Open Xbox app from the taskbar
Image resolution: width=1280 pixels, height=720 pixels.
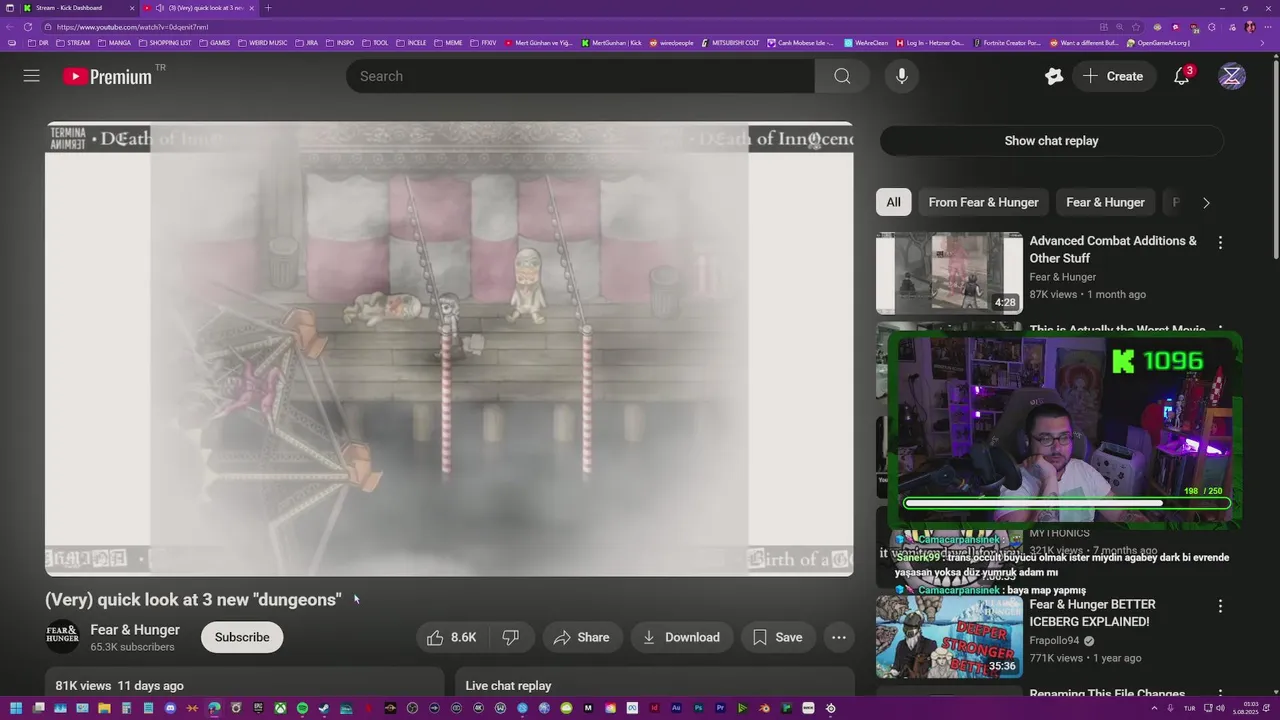click(280, 708)
